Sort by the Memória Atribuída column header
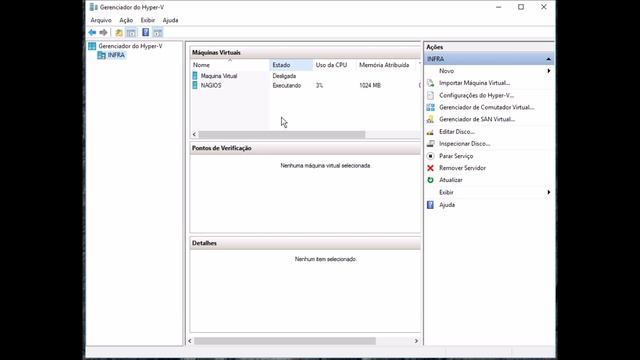 click(387, 65)
